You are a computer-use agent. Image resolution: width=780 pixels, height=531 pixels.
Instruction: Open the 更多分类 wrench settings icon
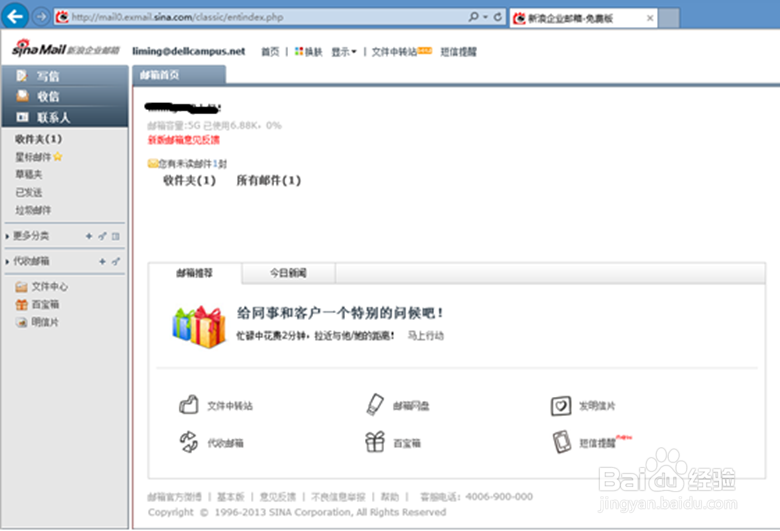coord(102,236)
